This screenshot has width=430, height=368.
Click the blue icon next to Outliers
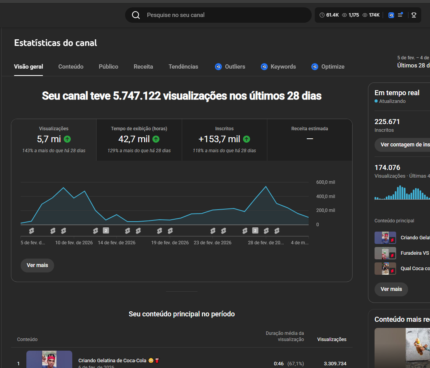[218, 67]
